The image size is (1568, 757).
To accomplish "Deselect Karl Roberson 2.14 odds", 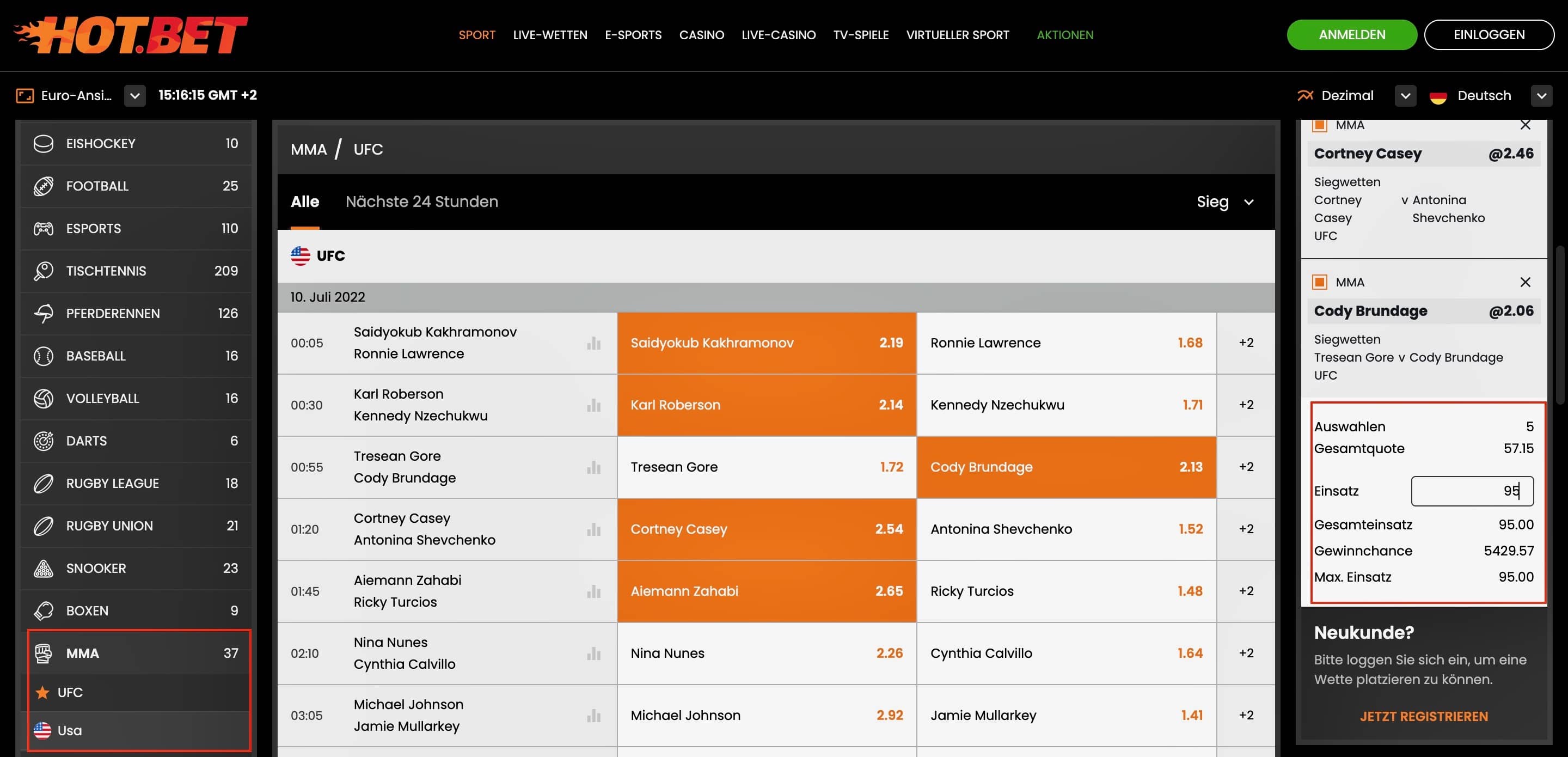I will pos(767,405).
